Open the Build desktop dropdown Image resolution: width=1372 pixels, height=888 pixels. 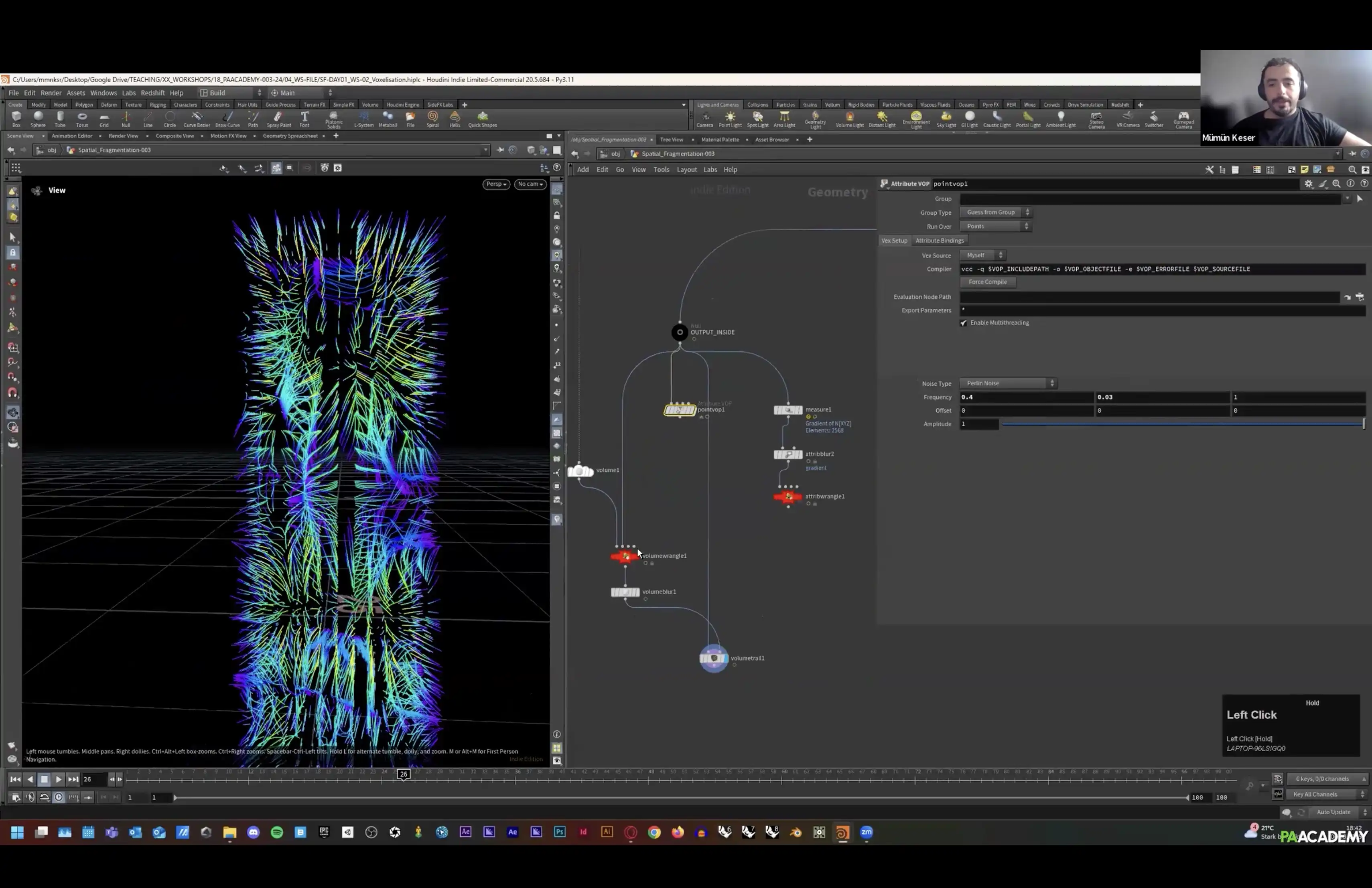[x=231, y=93]
